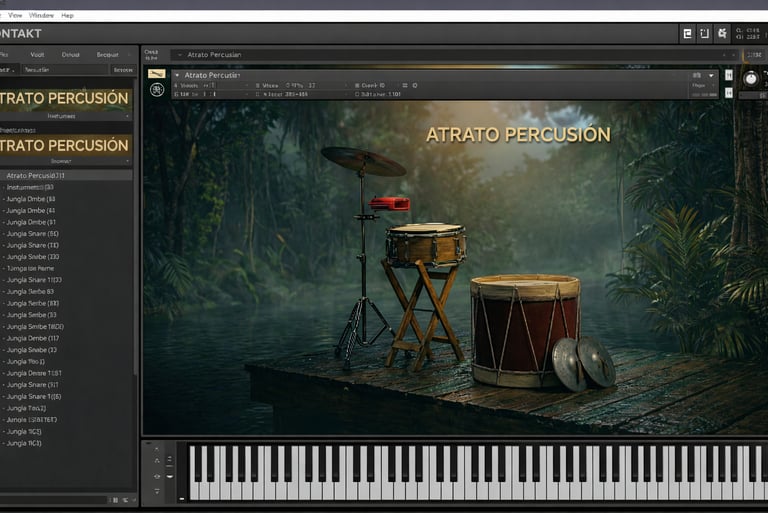Select the highlighted Atrato Percusió list row
The width and height of the screenshot is (768, 513).
66,175
